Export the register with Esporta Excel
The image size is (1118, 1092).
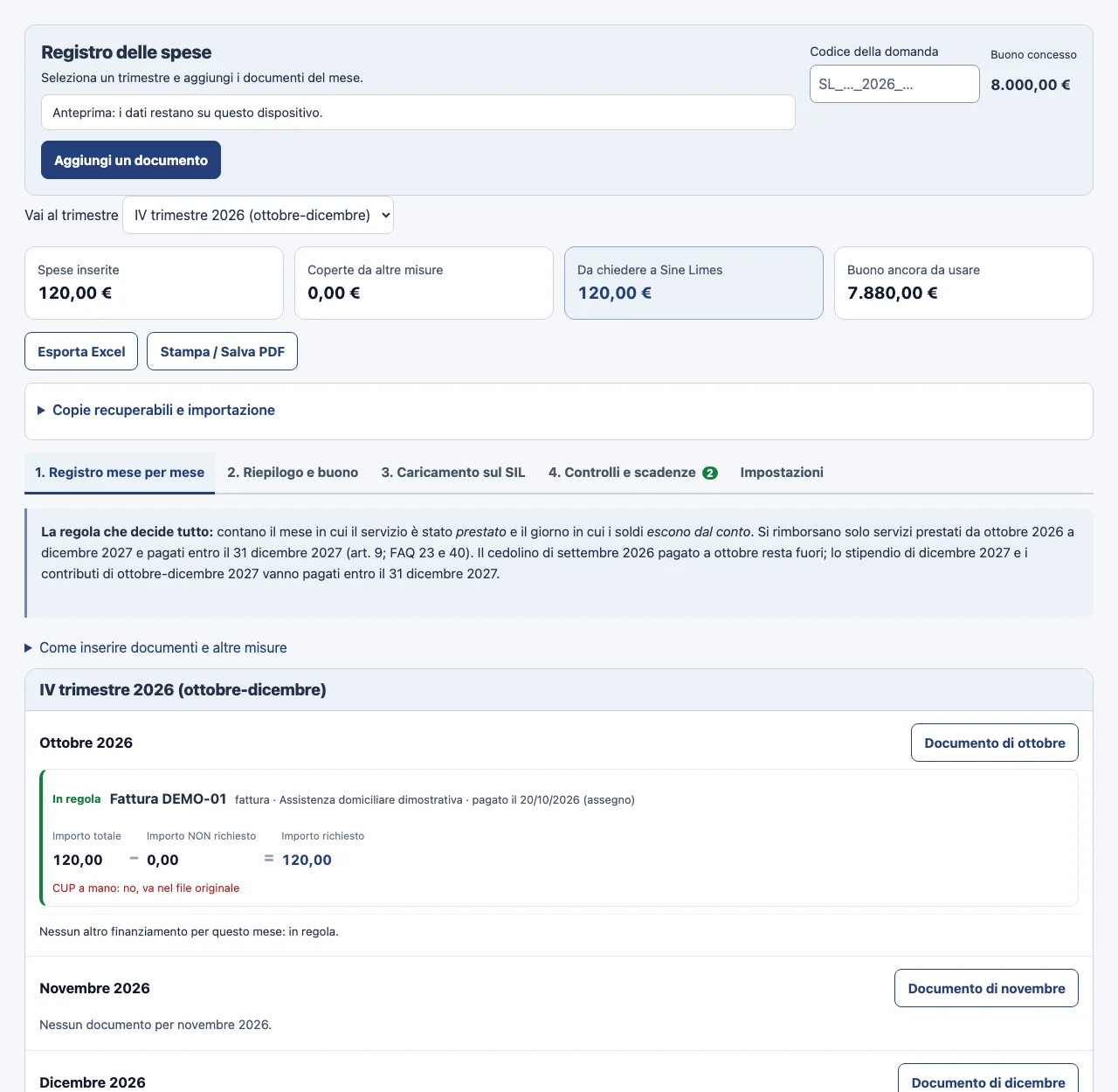coord(81,351)
